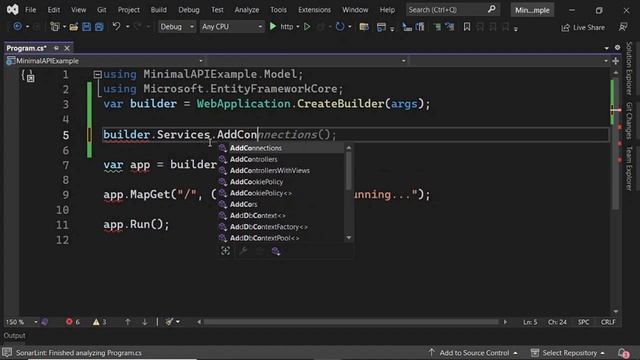Start debugging with green http play button

[x=273, y=27]
